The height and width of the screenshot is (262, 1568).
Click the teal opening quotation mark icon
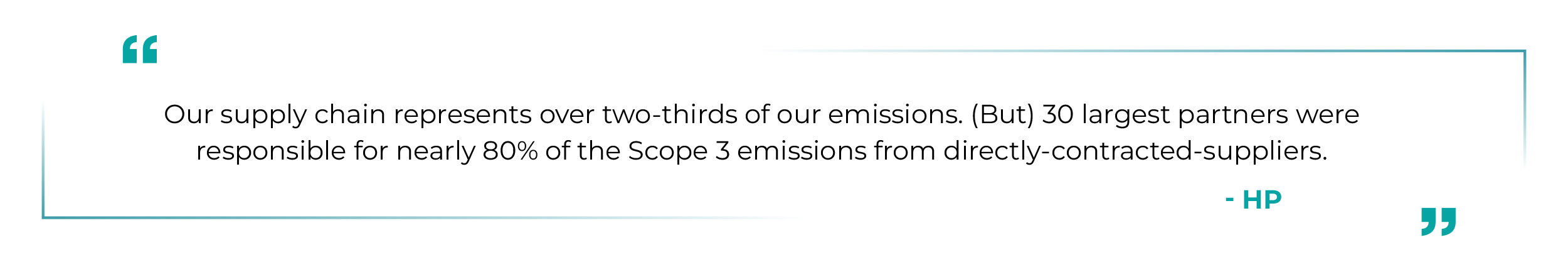tap(139, 49)
